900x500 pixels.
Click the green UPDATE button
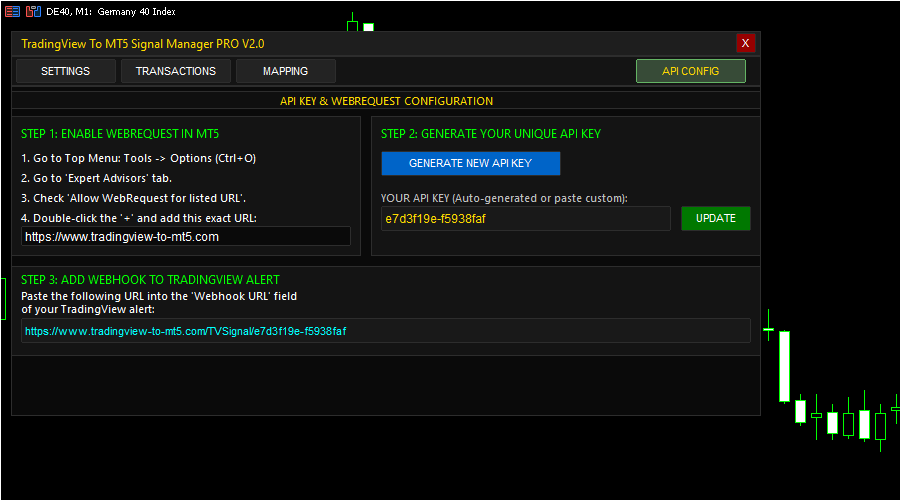tap(716, 218)
